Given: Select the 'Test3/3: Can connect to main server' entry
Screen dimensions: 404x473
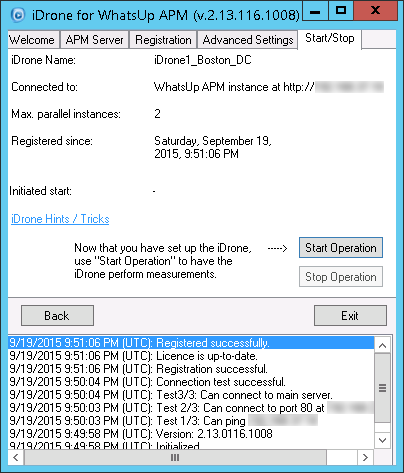Looking at the screenshot, I should [x=191, y=395].
